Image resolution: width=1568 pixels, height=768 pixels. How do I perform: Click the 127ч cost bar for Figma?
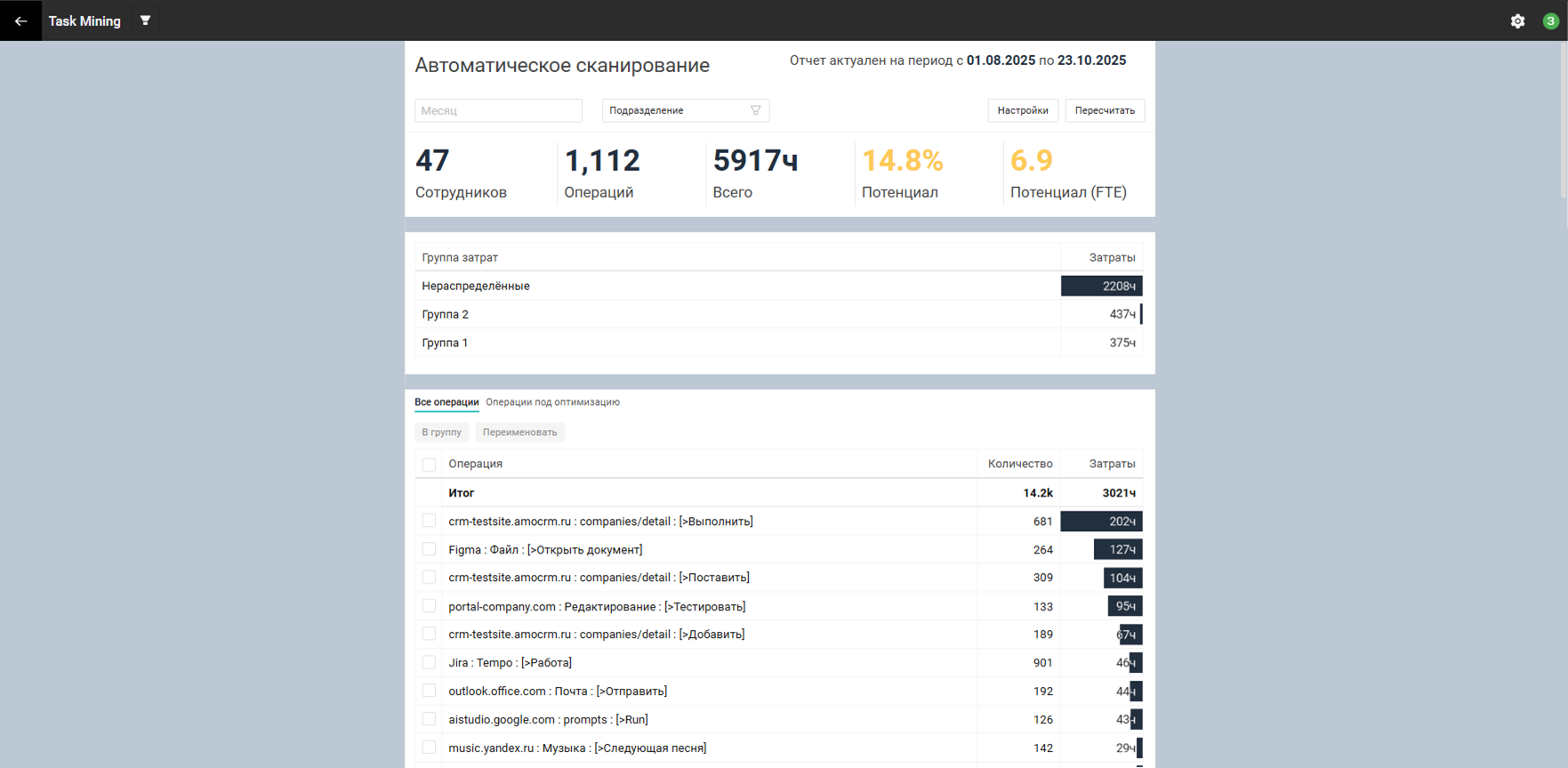(x=1118, y=549)
